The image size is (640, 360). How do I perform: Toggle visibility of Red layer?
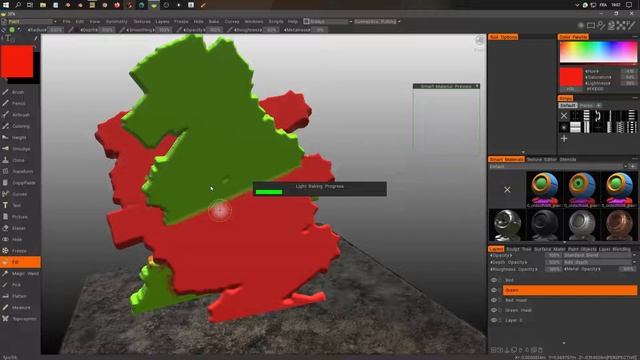[x=494, y=280]
